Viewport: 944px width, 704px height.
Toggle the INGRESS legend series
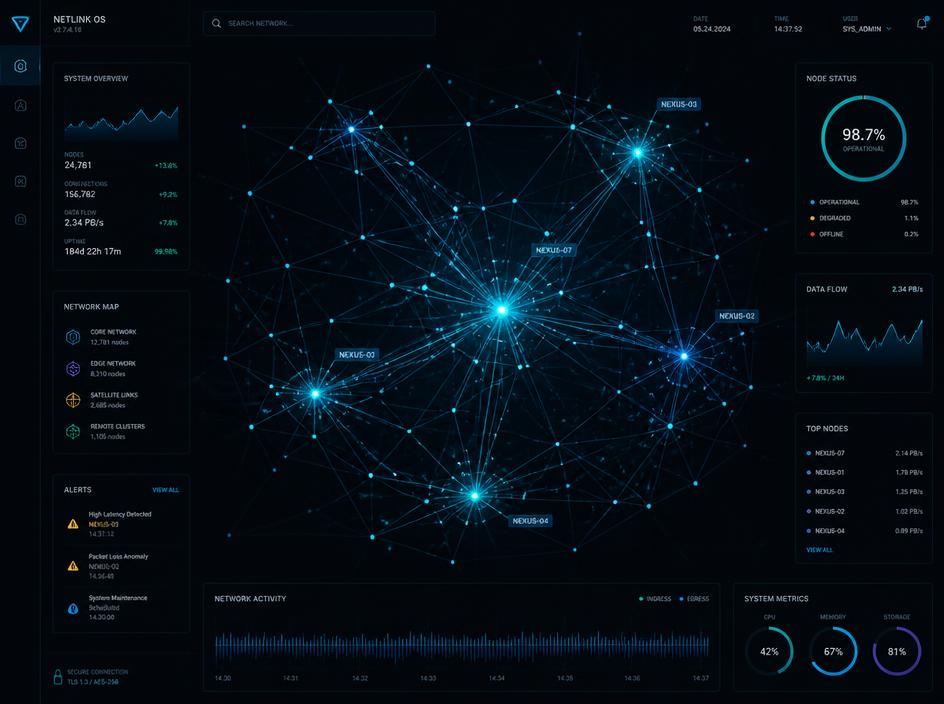tap(655, 599)
